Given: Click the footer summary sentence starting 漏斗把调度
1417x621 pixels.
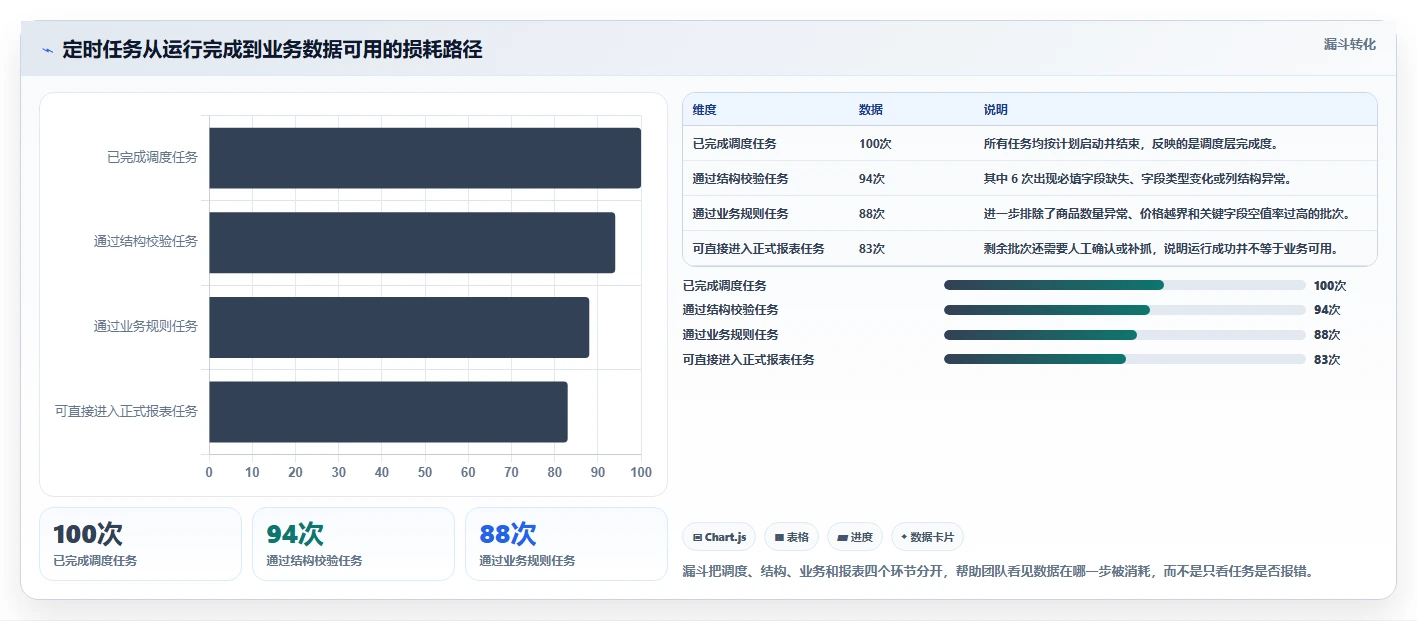Looking at the screenshot, I should pos(997,572).
